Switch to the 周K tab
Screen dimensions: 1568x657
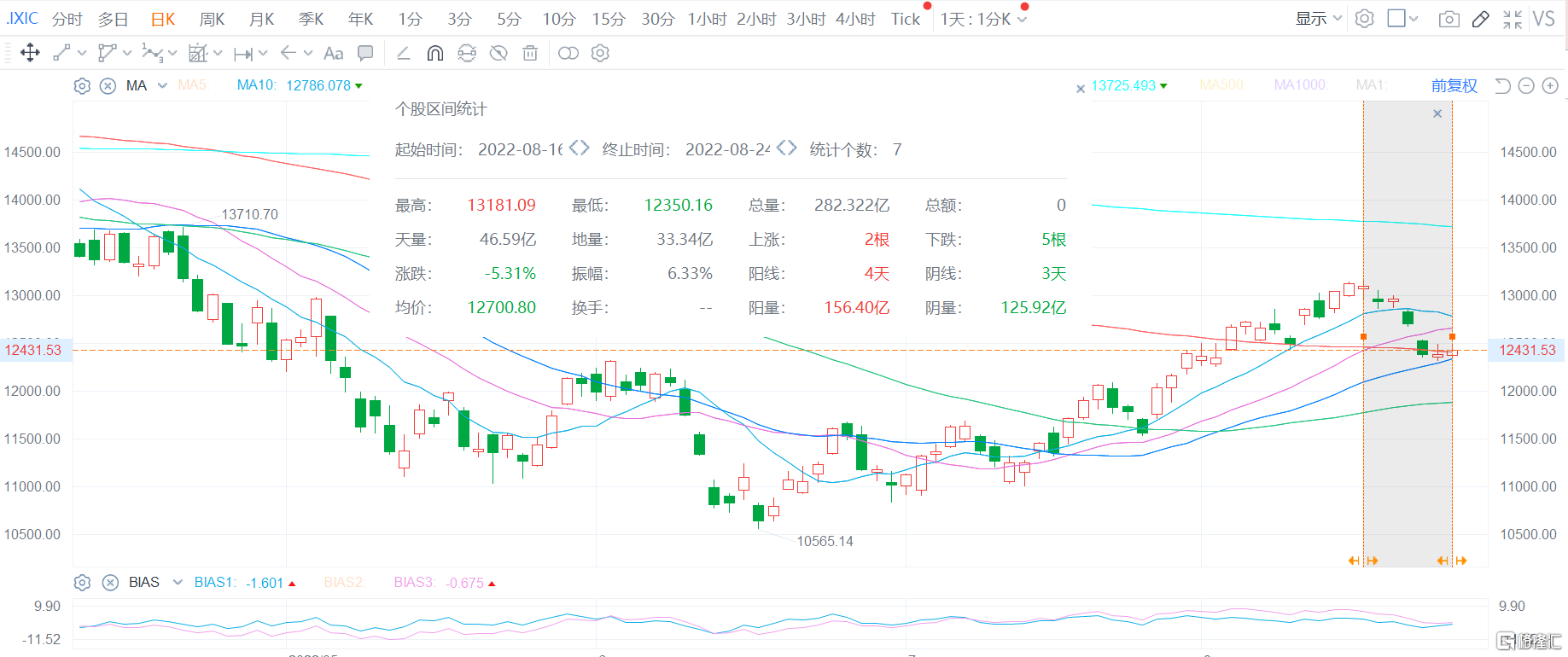[x=212, y=19]
